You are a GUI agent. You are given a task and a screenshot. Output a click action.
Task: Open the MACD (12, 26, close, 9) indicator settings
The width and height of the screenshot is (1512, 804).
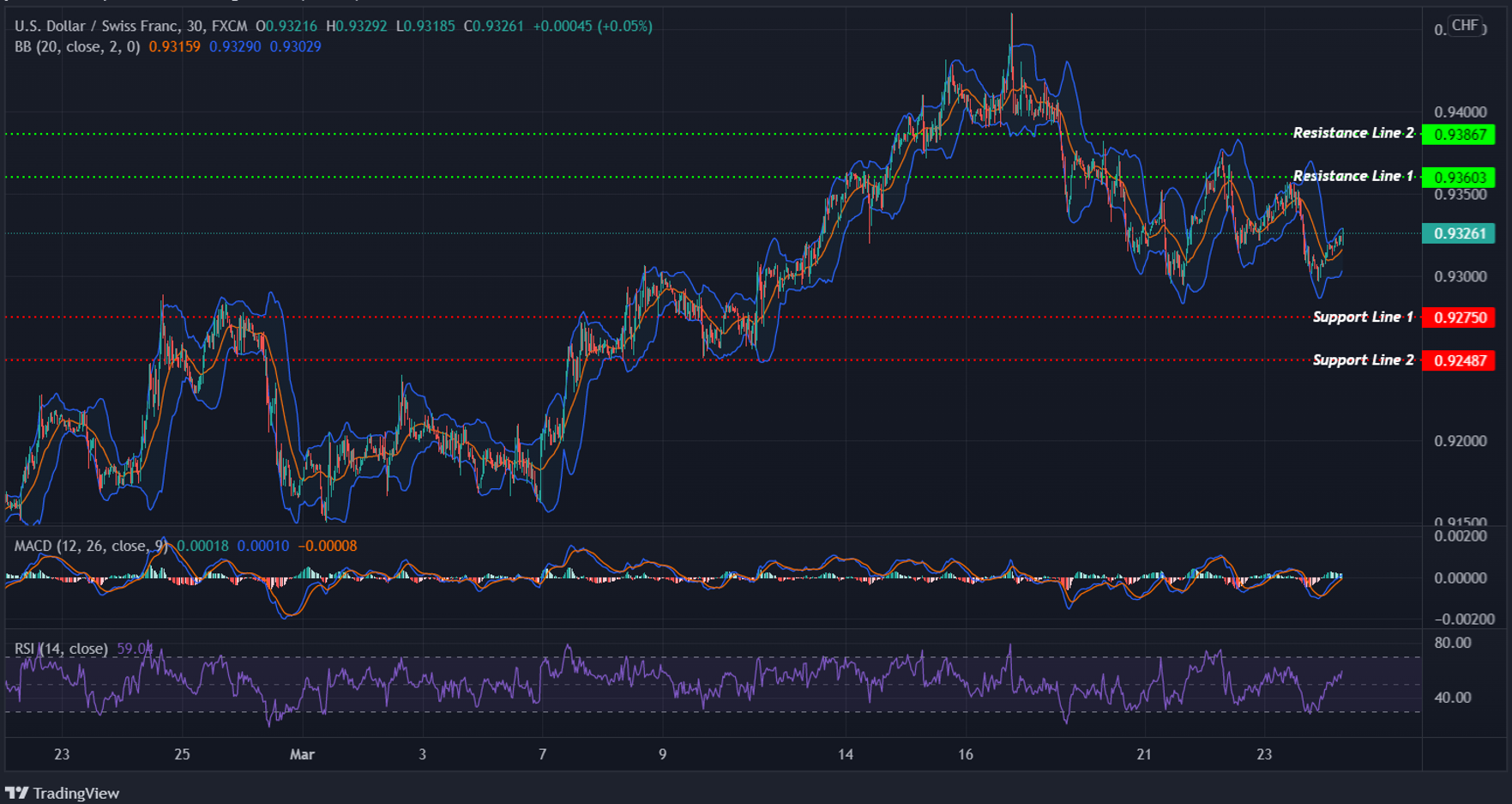(90, 545)
